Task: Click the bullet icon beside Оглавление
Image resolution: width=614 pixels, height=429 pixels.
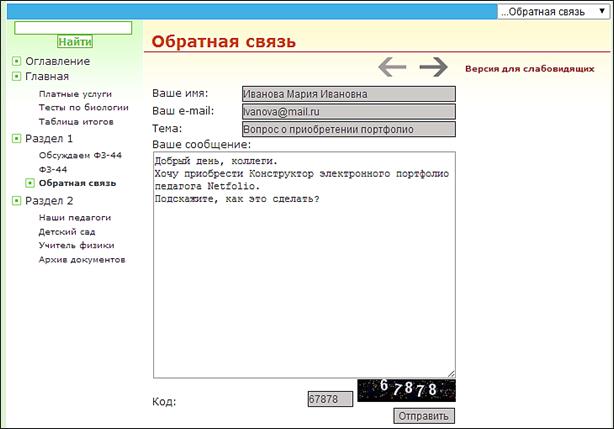Action: pyautogui.click(x=16, y=62)
